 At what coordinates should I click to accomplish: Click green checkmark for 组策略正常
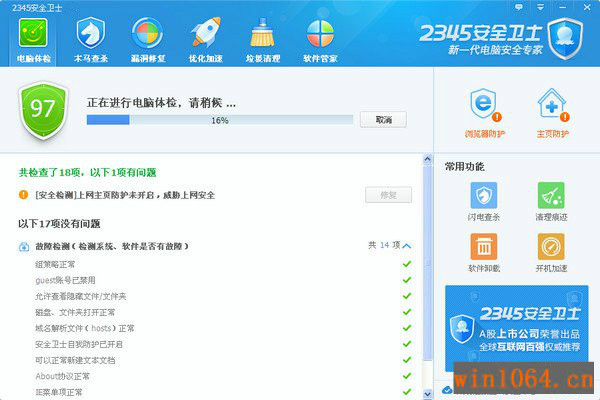(407, 264)
